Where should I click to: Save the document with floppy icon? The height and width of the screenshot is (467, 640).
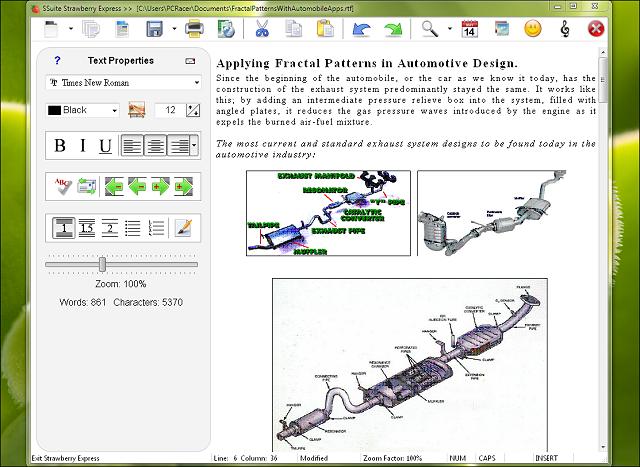tap(154, 29)
